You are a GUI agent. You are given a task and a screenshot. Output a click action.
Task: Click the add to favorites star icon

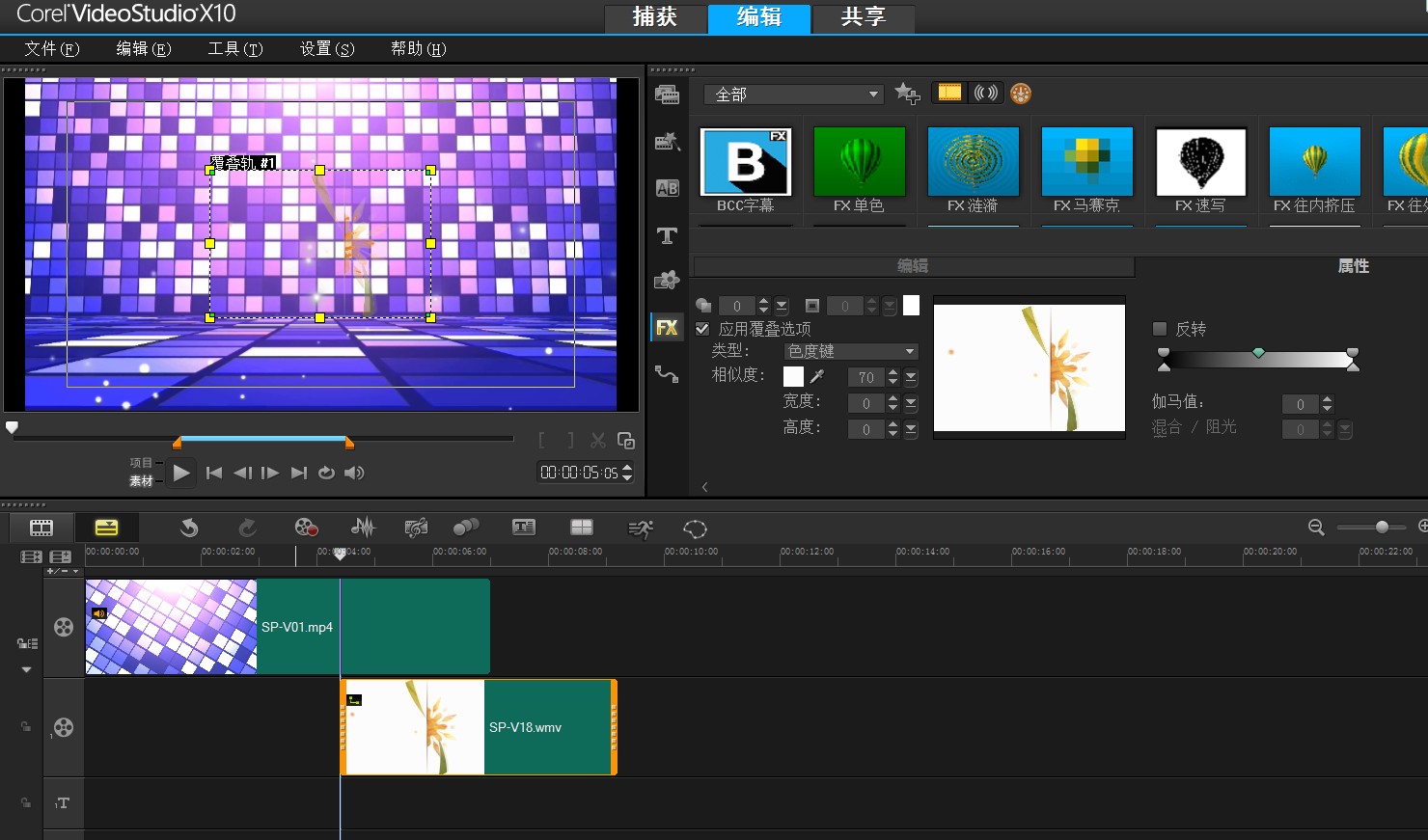pos(907,93)
